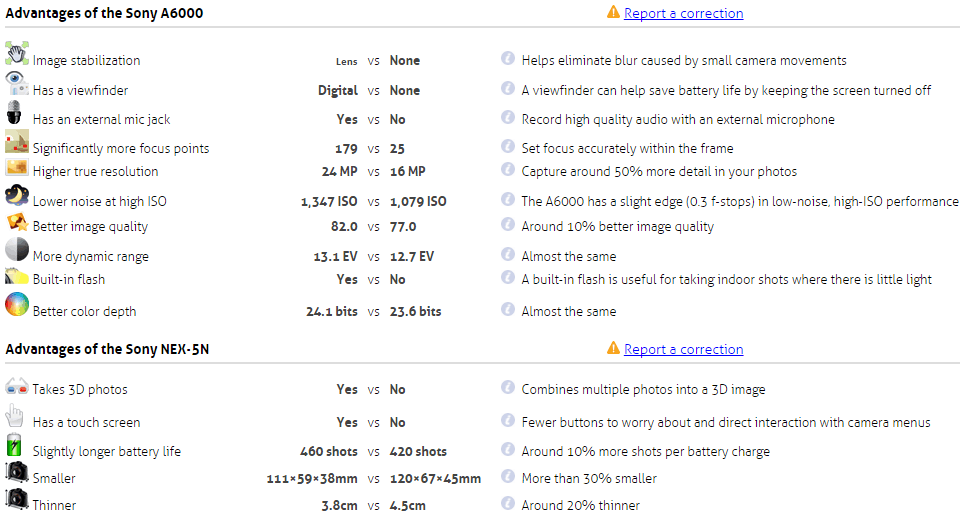Click the green battery life icon
The width and height of the screenshot is (960, 520).
click(15, 446)
